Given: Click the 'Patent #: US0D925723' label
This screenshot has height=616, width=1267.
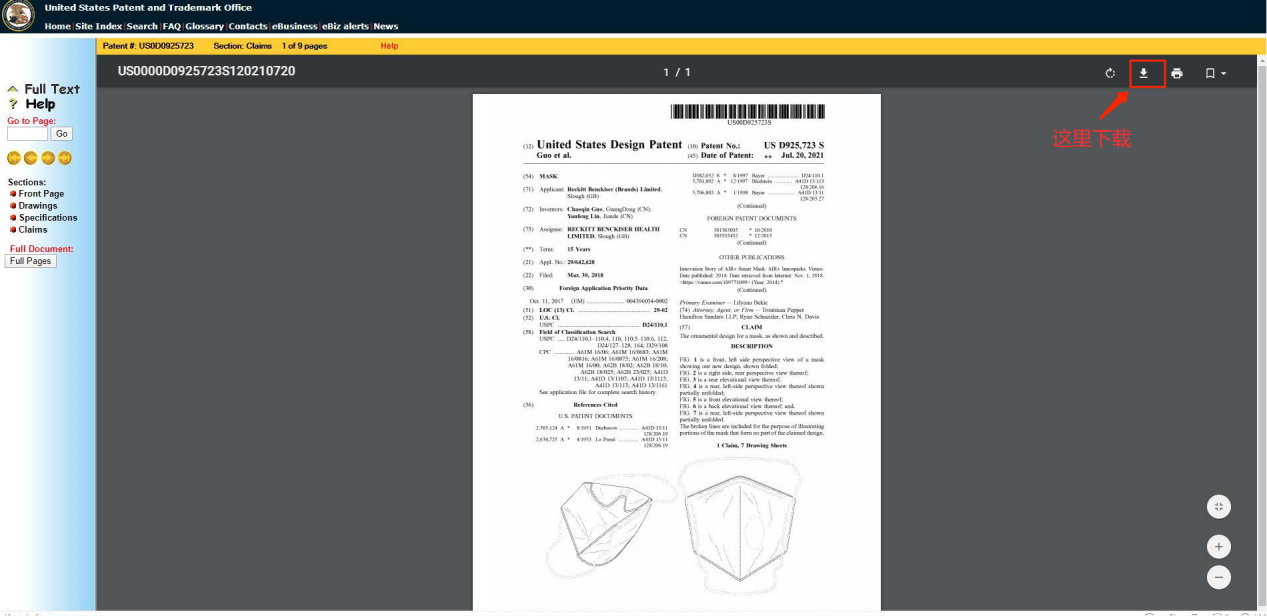Looking at the screenshot, I should point(148,46).
